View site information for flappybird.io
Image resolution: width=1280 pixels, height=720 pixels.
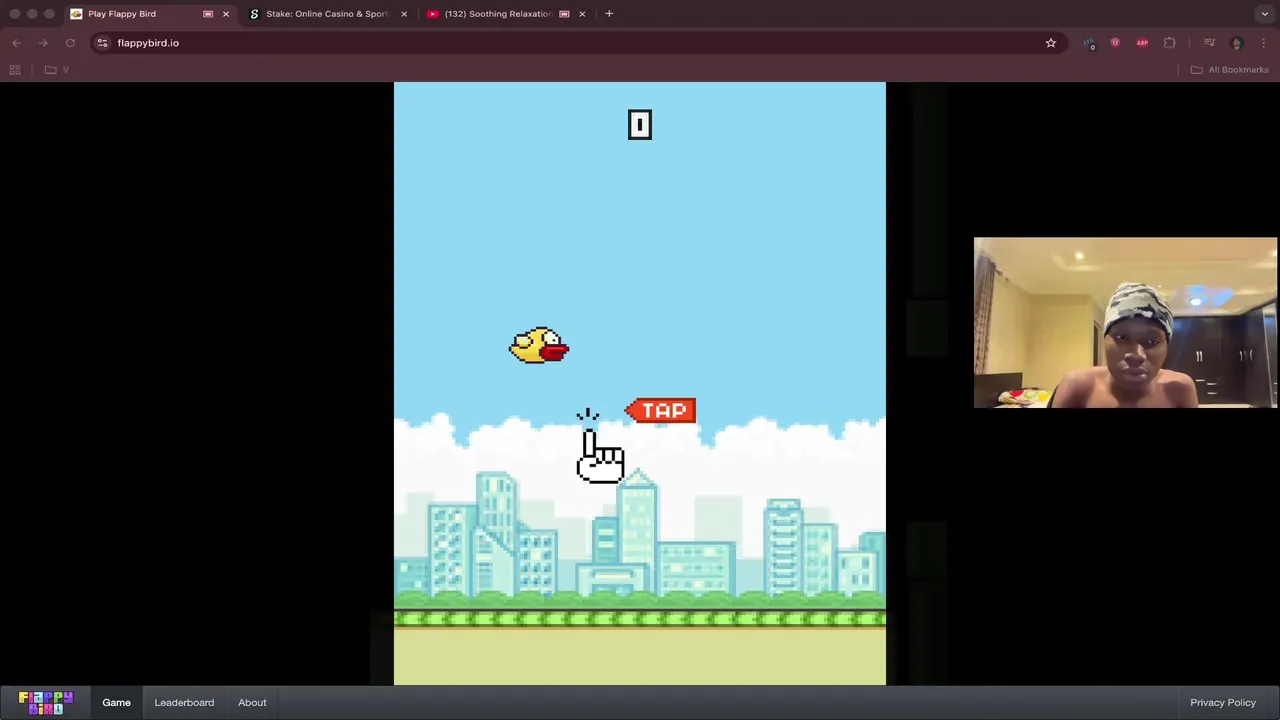(x=102, y=43)
